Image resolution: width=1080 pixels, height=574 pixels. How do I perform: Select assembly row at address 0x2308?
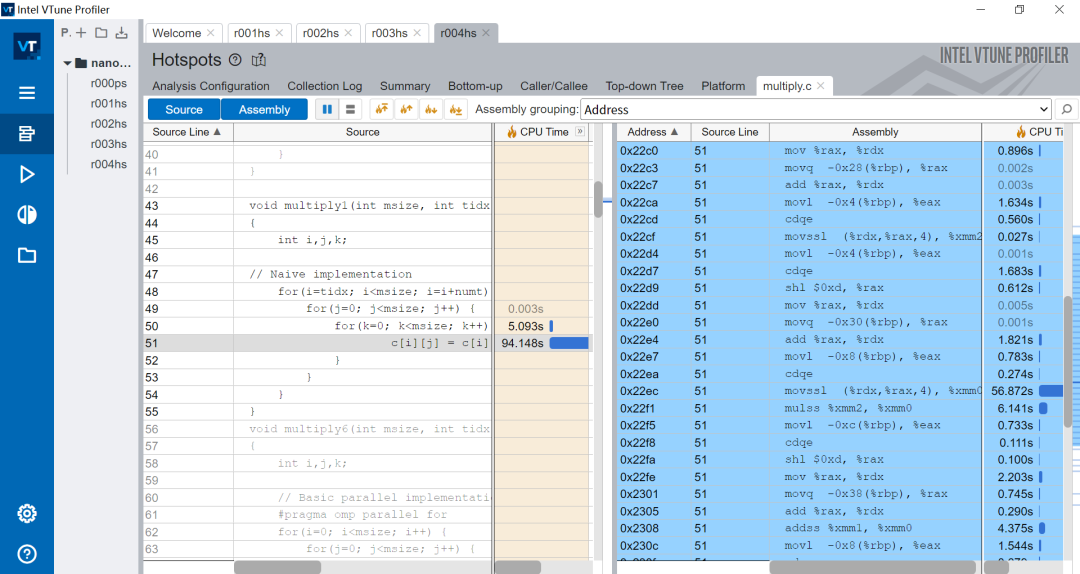(840, 529)
